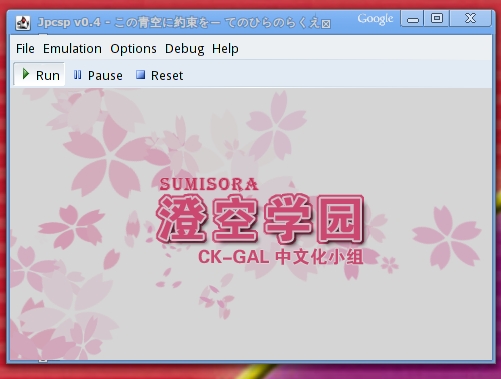Click the Pause toolbar button
The height and width of the screenshot is (379, 501).
(x=98, y=75)
